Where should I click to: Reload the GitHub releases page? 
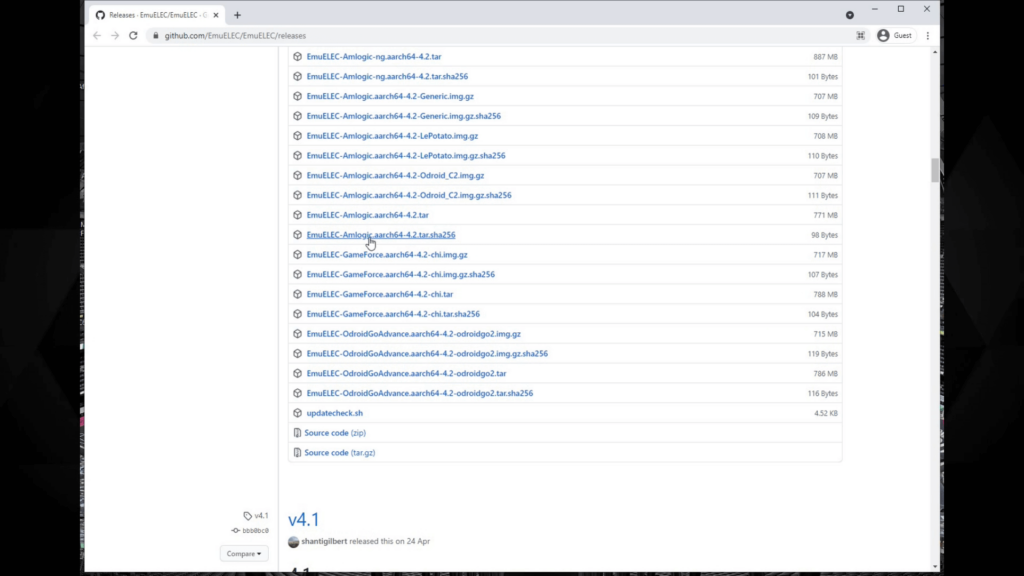(x=133, y=36)
